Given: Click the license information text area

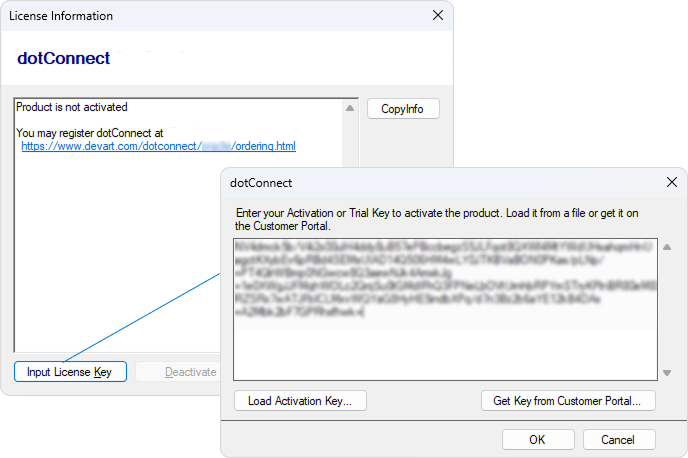Looking at the screenshot, I should tap(150, 250).
